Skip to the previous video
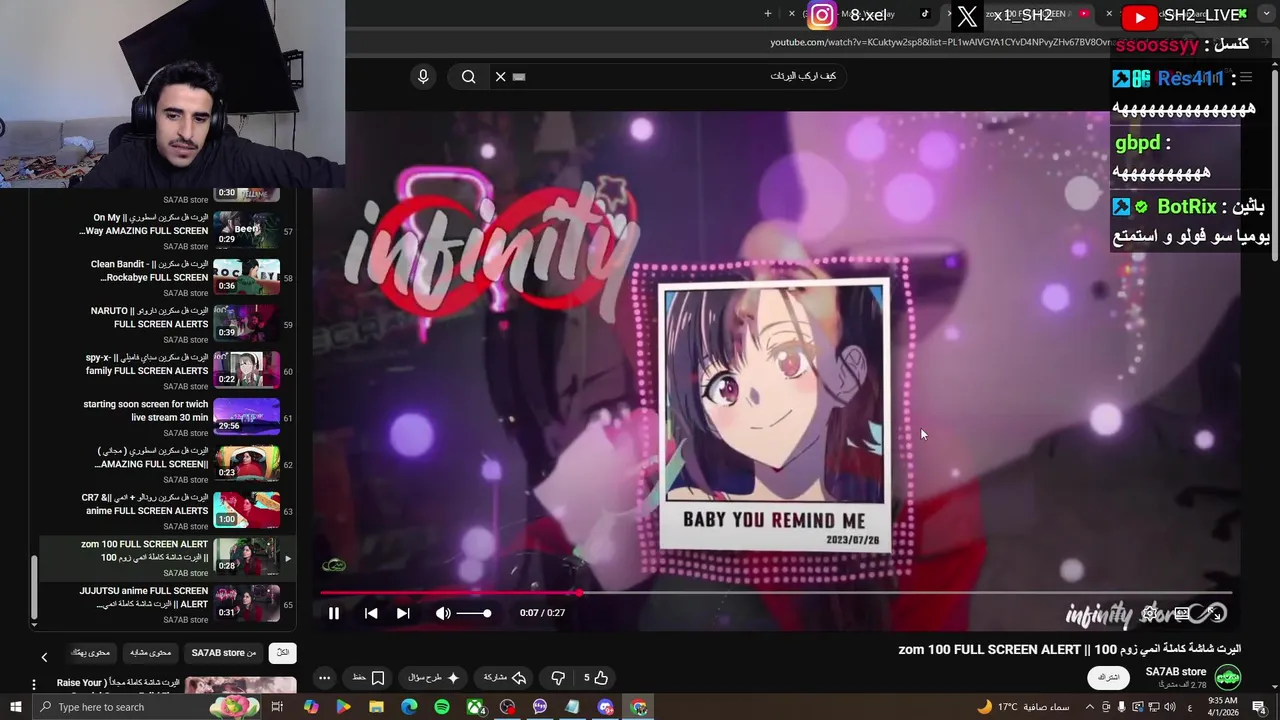 [x=371, y=613]
